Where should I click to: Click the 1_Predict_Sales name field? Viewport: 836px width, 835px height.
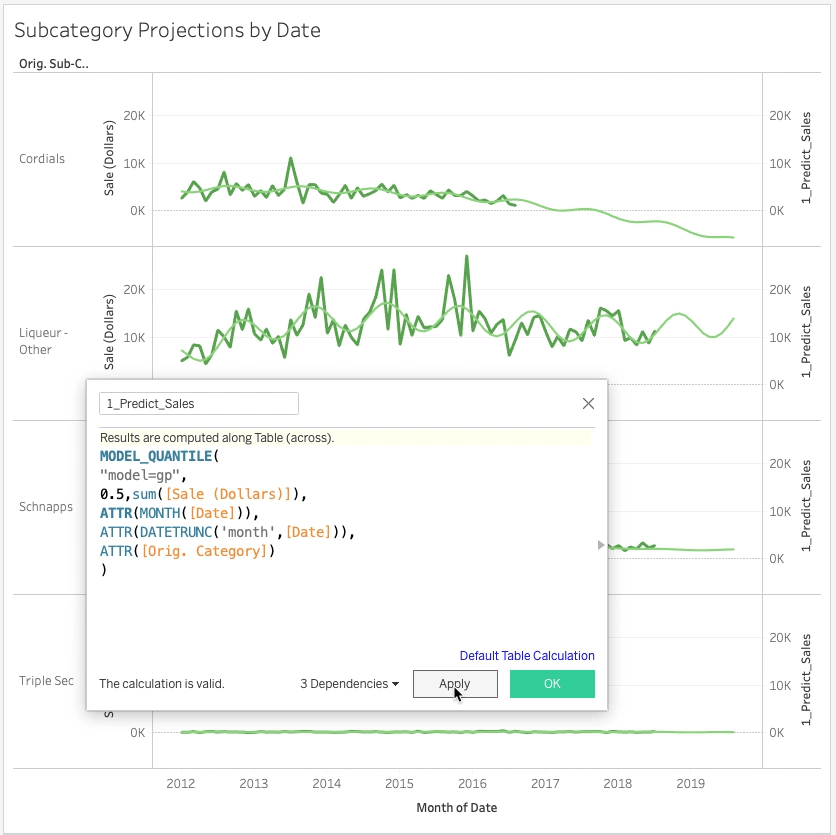(x=198, y=404)
